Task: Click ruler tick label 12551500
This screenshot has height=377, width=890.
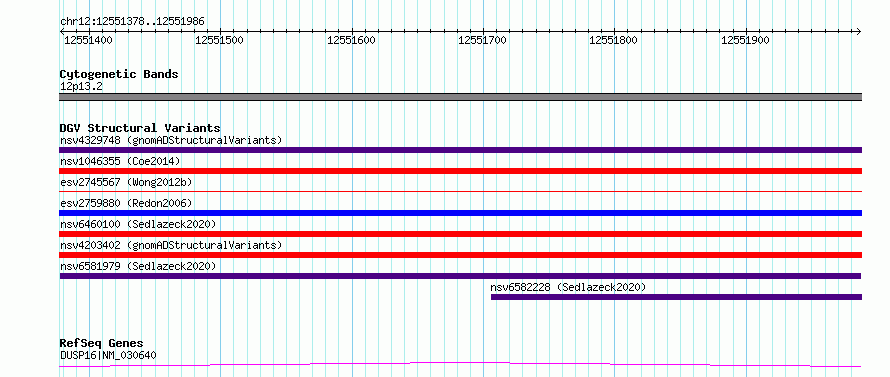Action: point(219,40)
